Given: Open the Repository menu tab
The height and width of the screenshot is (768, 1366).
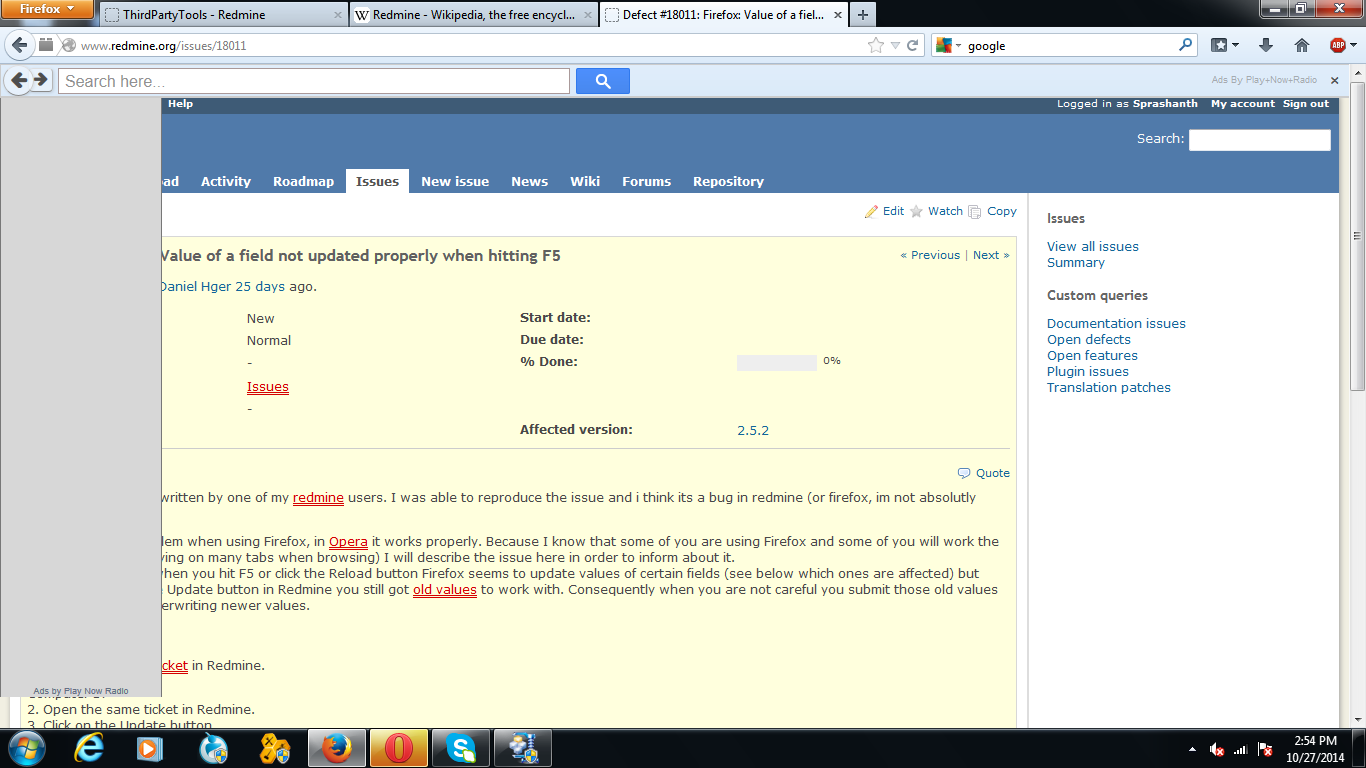Looking at the screenshot, I should pos(728,181).
